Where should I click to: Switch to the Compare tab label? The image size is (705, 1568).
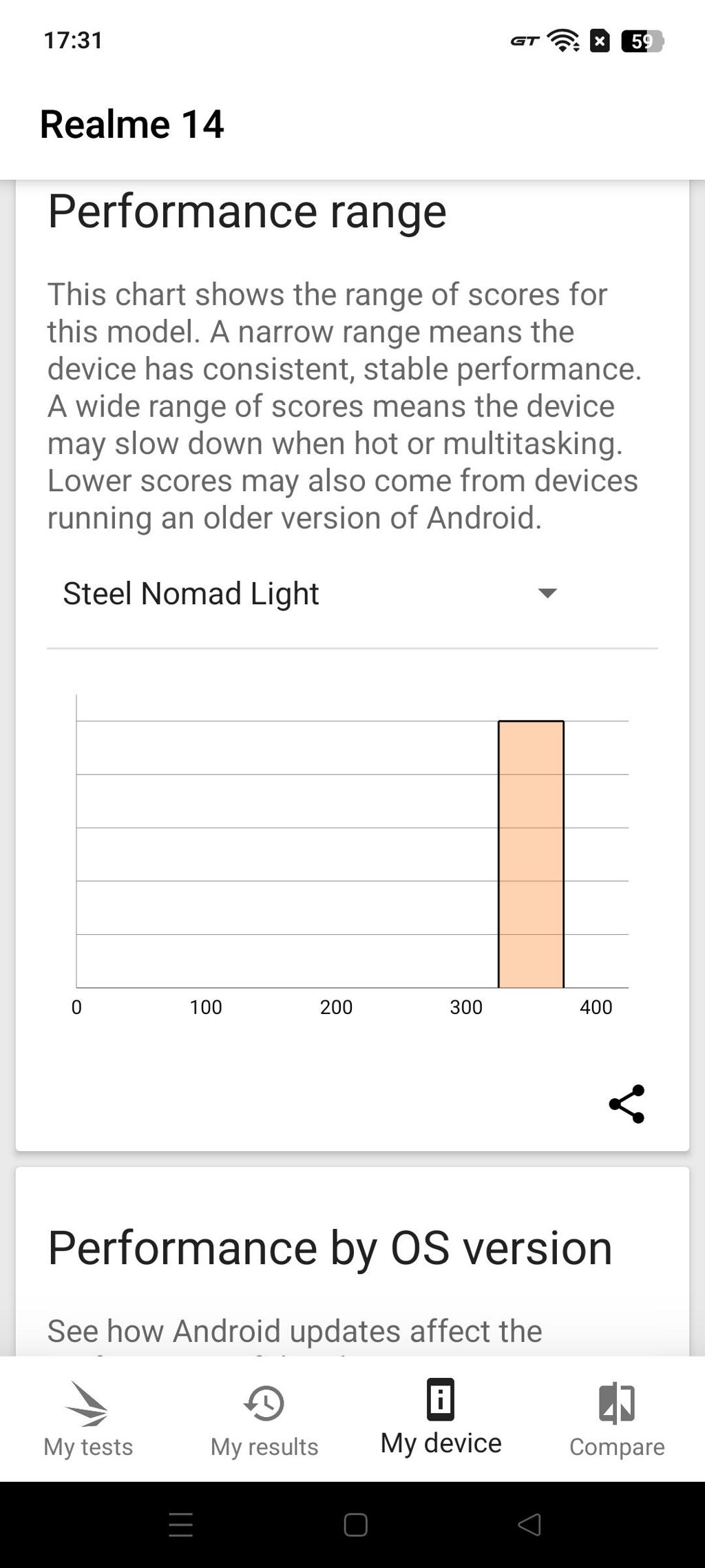617,1446
